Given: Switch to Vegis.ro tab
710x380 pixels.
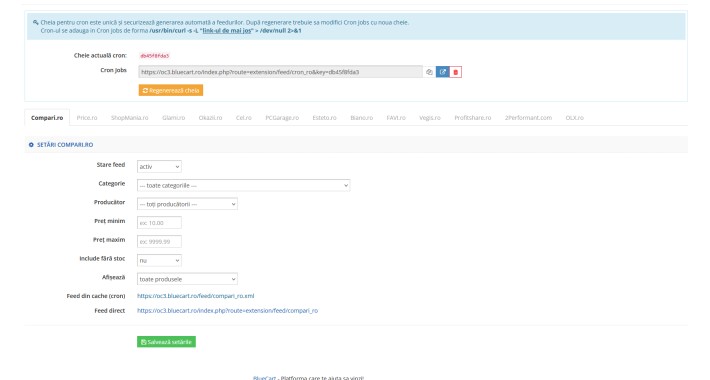Looking at the screenshot, I should click(430, 118).
